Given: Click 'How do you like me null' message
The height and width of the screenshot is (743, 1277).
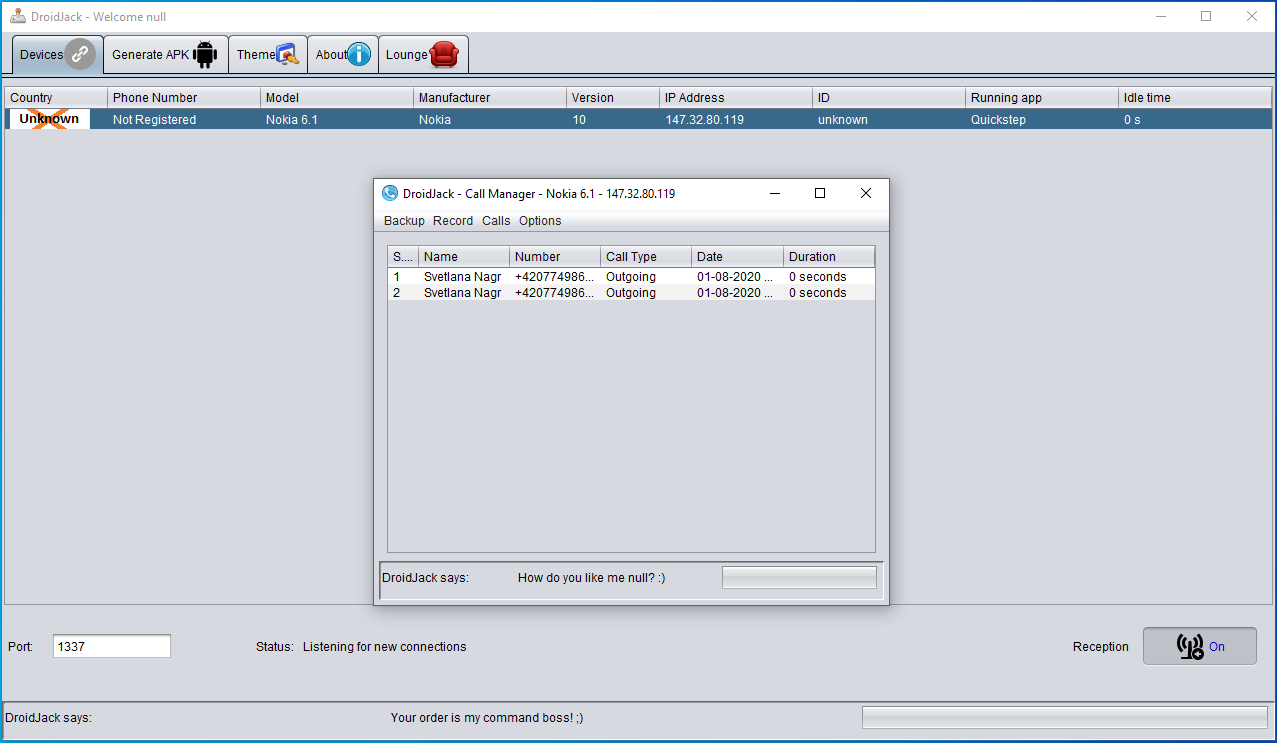Looking at the screenshot, I should (x=592, y=578).
